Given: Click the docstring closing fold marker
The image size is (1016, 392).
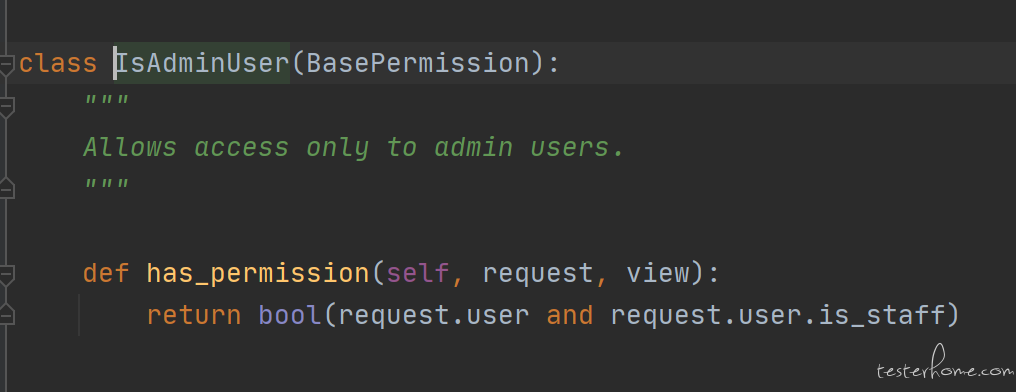Looking at the screenshot, I should 6,187.
